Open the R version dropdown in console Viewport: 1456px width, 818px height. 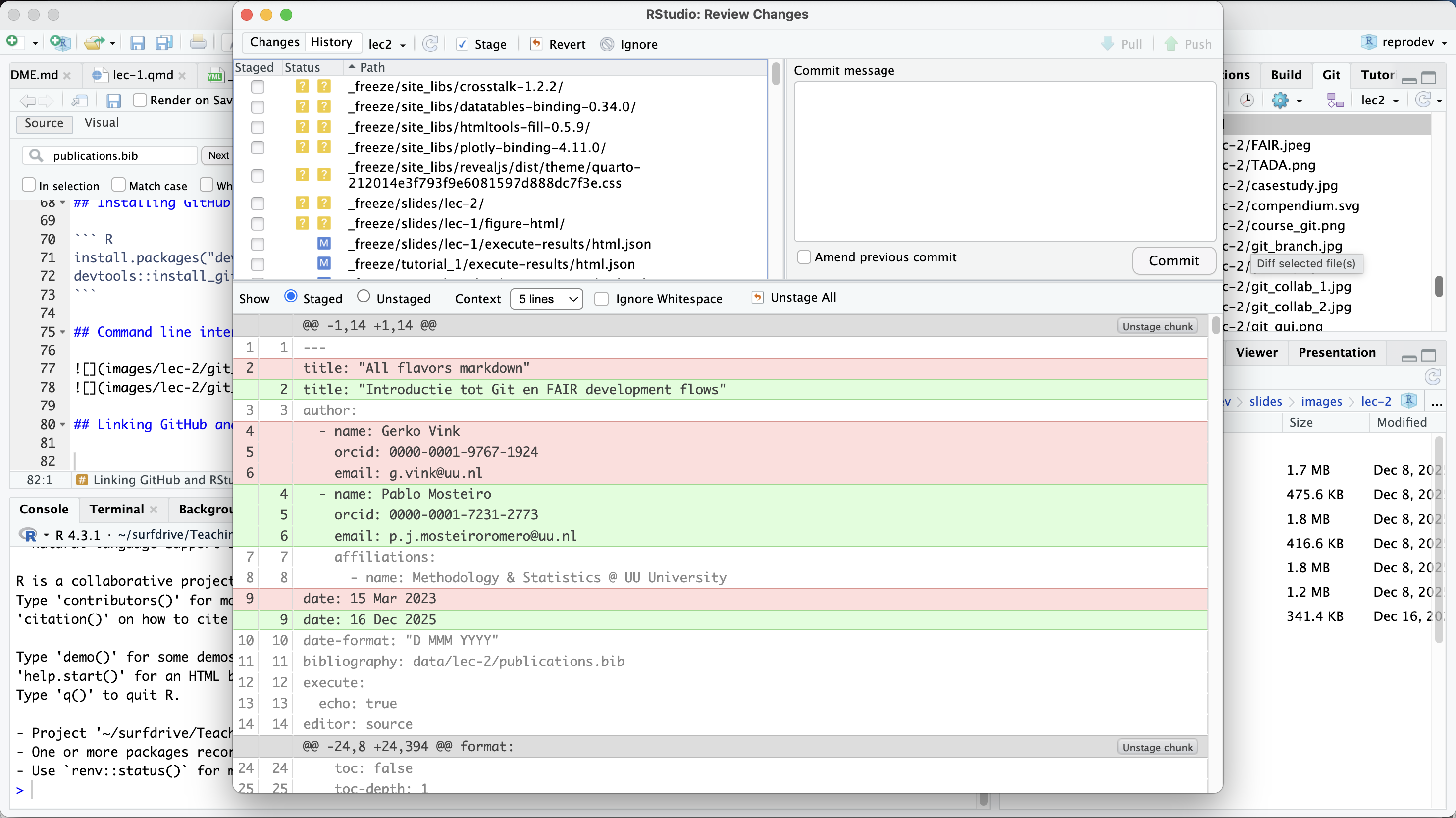tap(46, 535)
